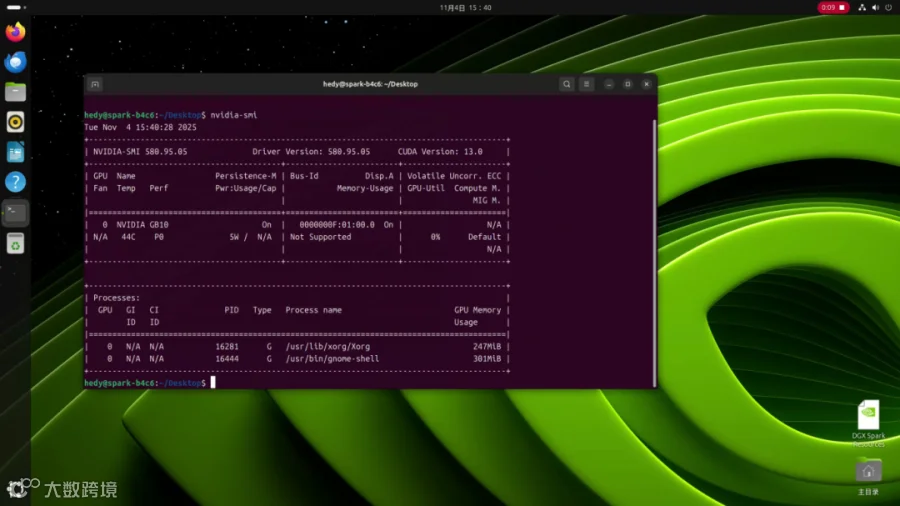Open the home folder desktop icon
900x506 pixels.
pos(868,477)
